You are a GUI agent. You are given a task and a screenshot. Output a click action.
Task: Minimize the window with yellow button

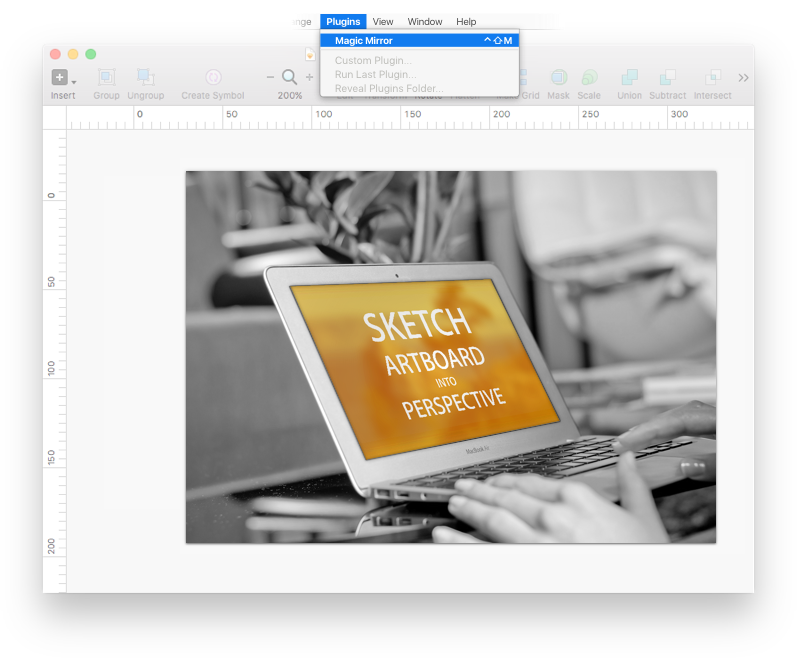pyautogui.click(x=73, y=54)
